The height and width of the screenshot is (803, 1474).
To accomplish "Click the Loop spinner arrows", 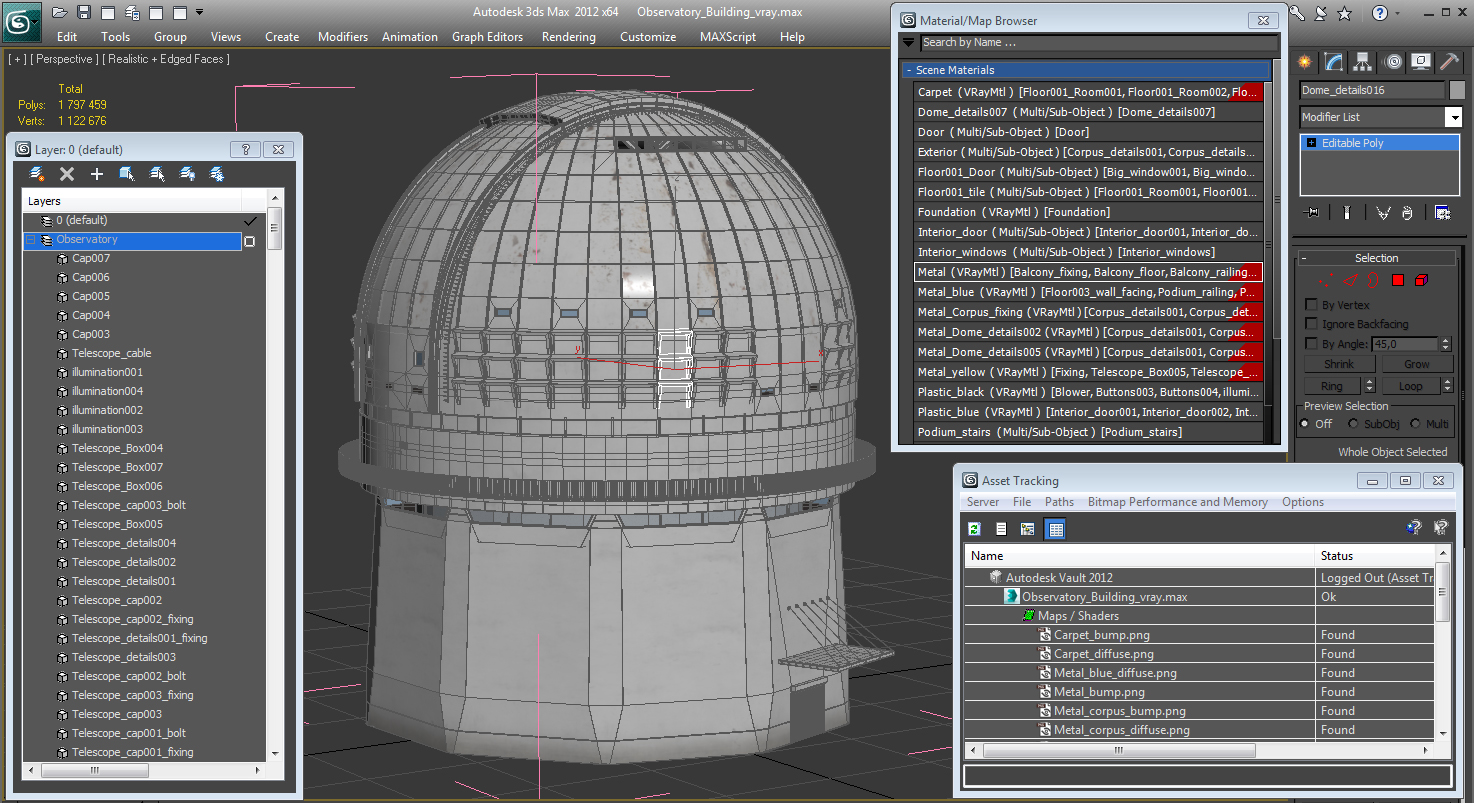I will [x=1447, y=386].
